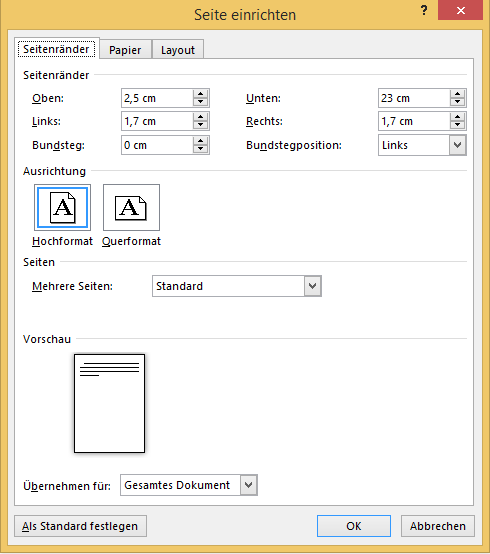Click Als Standard festlegen button
Viewport: 490px width, 554px height.
tap(80, 526)
